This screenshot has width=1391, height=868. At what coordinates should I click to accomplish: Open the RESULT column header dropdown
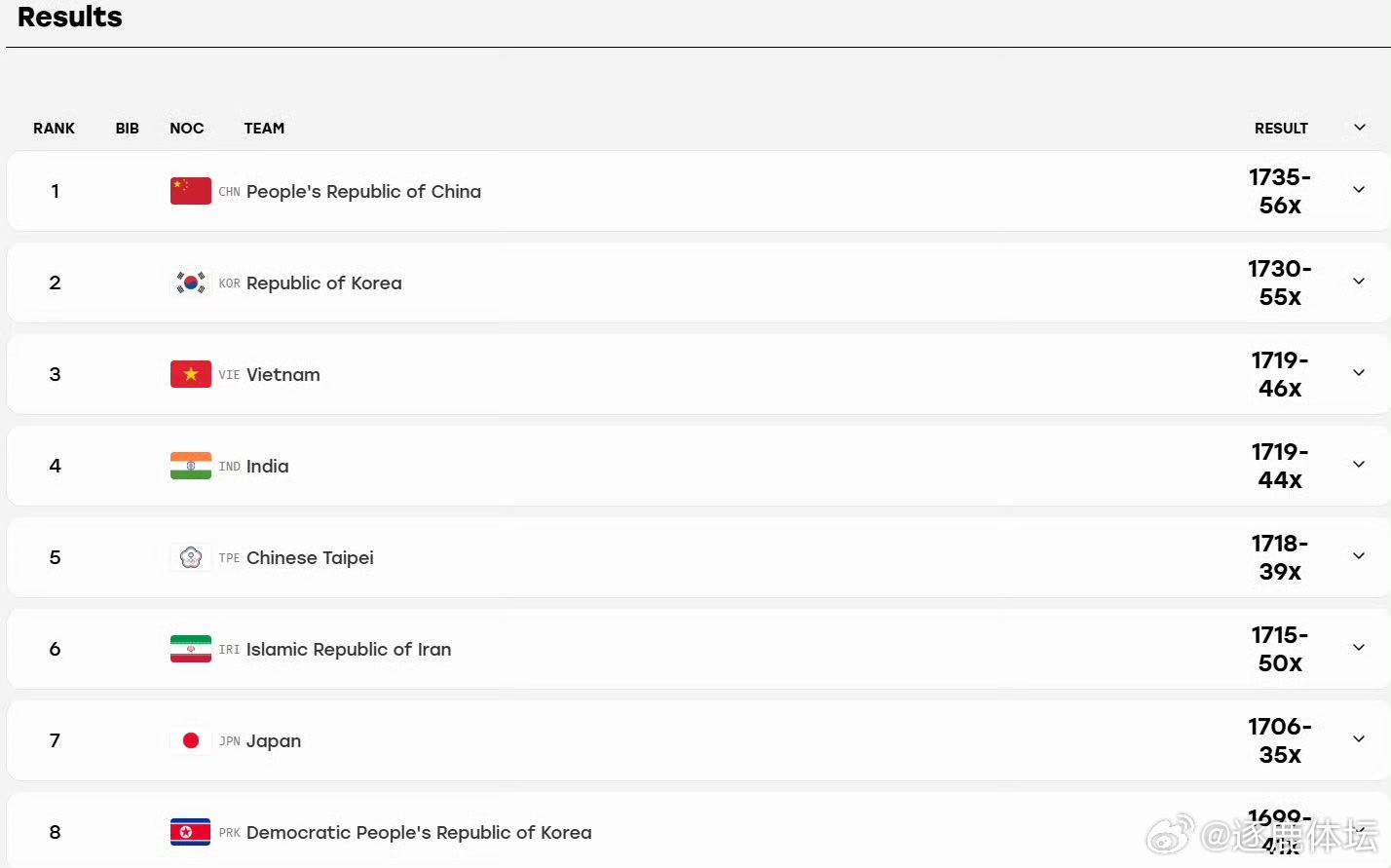tap(1360, 128)
